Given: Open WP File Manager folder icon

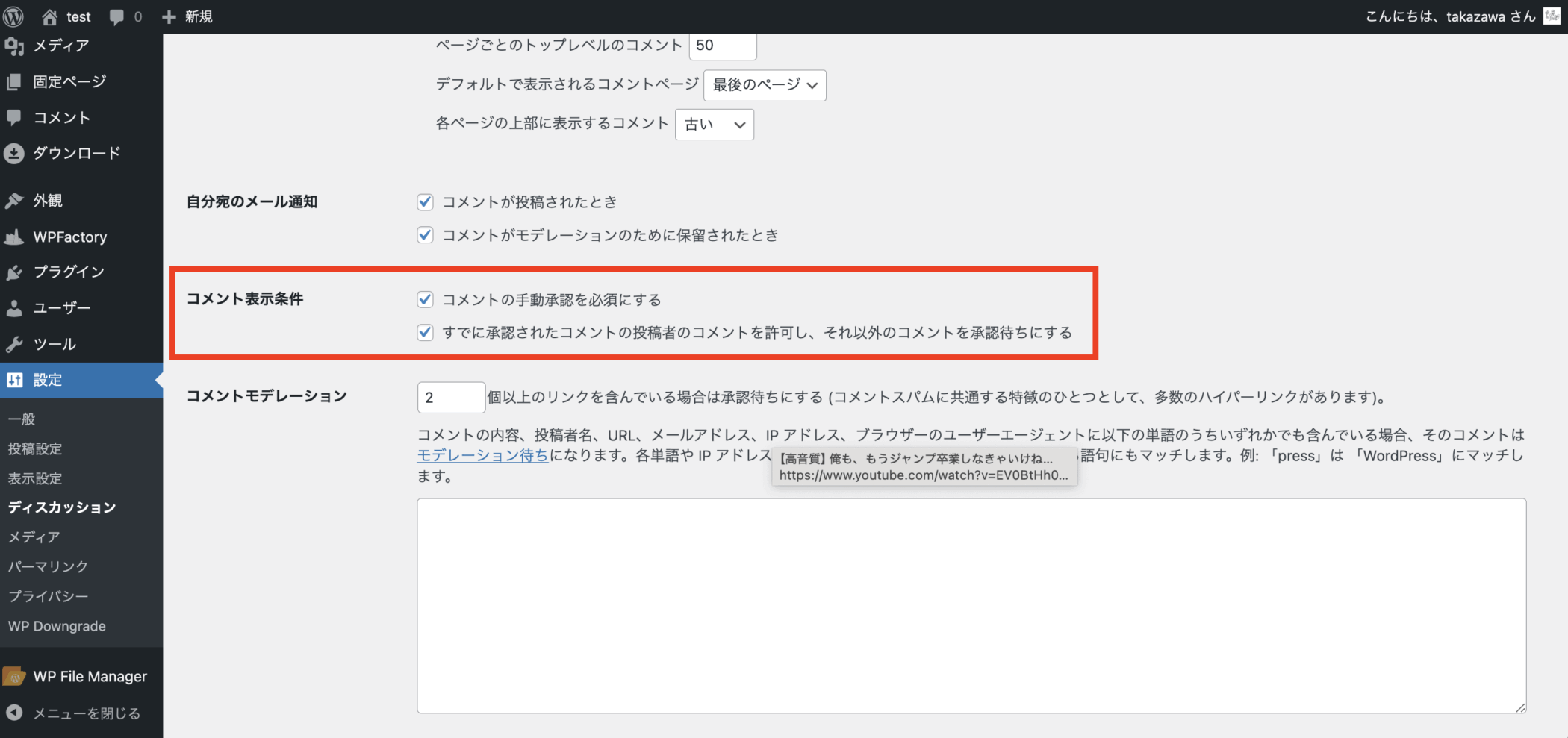Looking at the screenshot, I should pyautogui.click(x=14, y=676).
